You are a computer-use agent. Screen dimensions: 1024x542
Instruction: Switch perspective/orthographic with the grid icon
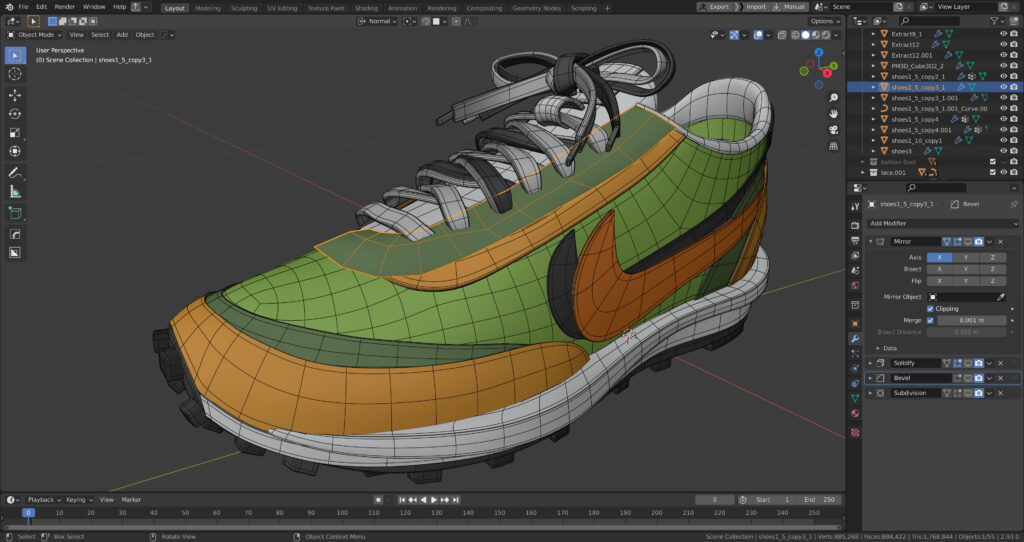coord(833,146)
